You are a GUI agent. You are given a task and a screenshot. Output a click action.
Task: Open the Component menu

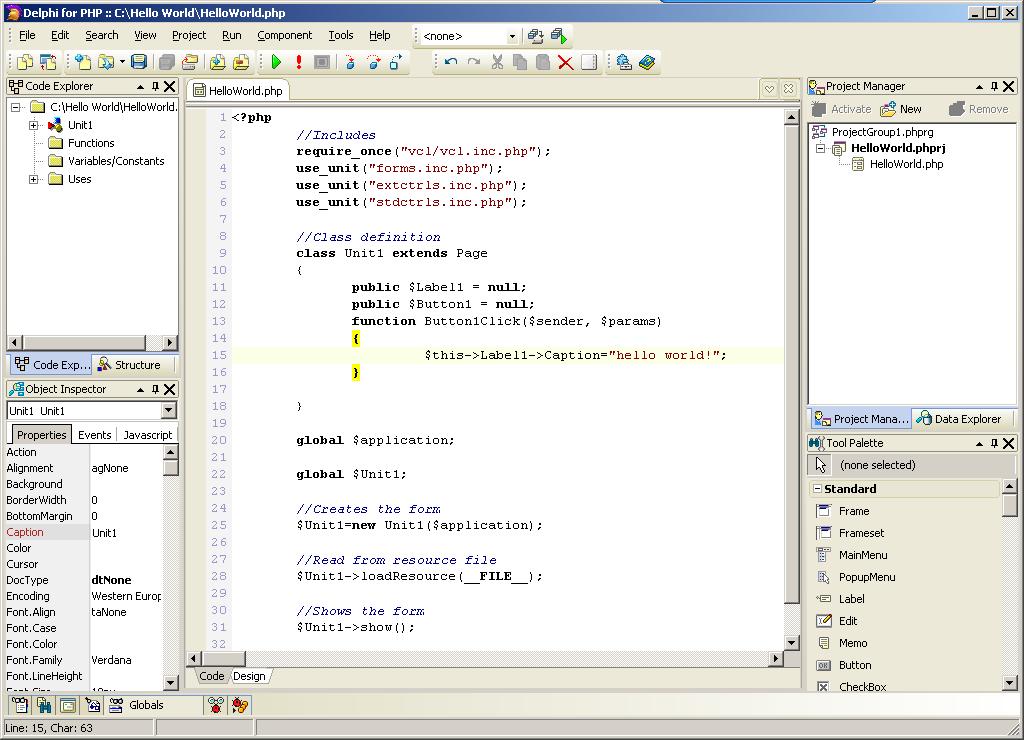point(285,35)
